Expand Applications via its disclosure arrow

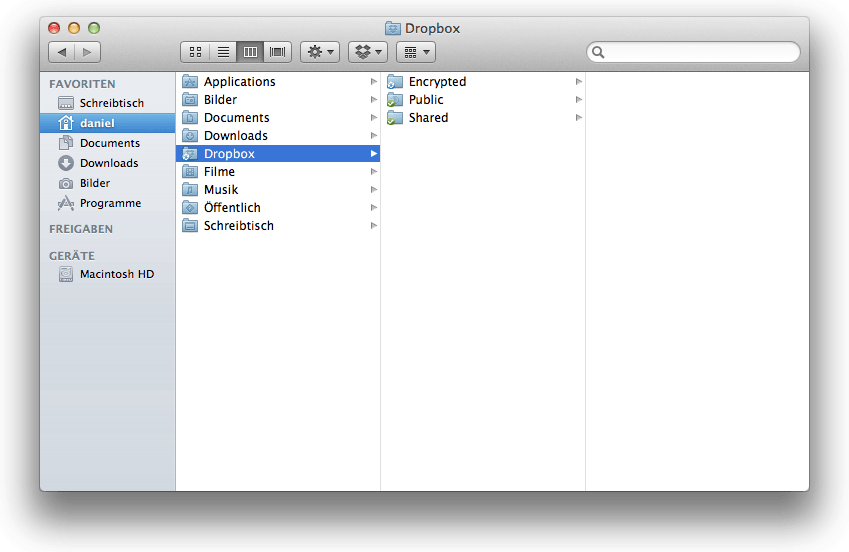[374, 82]
